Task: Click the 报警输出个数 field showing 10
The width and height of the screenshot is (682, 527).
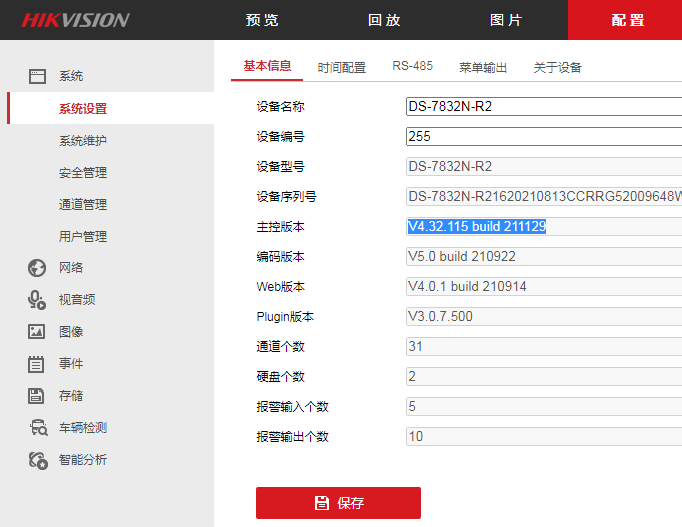Action: pos(544,437)
